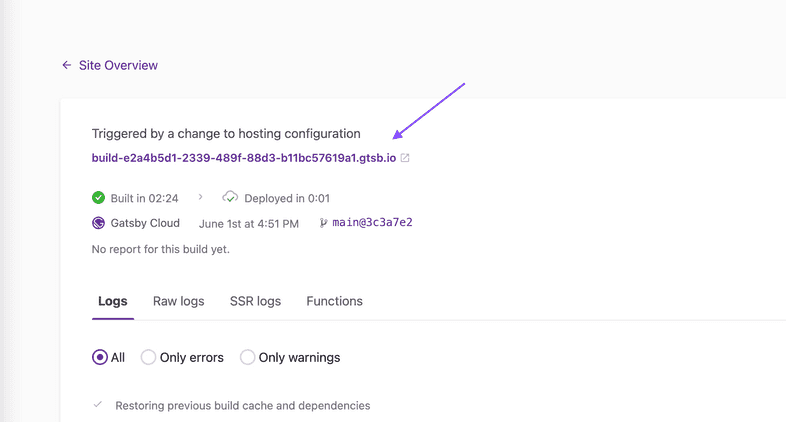
Task: Click the git branch icon
Action: tap(323, 223)
